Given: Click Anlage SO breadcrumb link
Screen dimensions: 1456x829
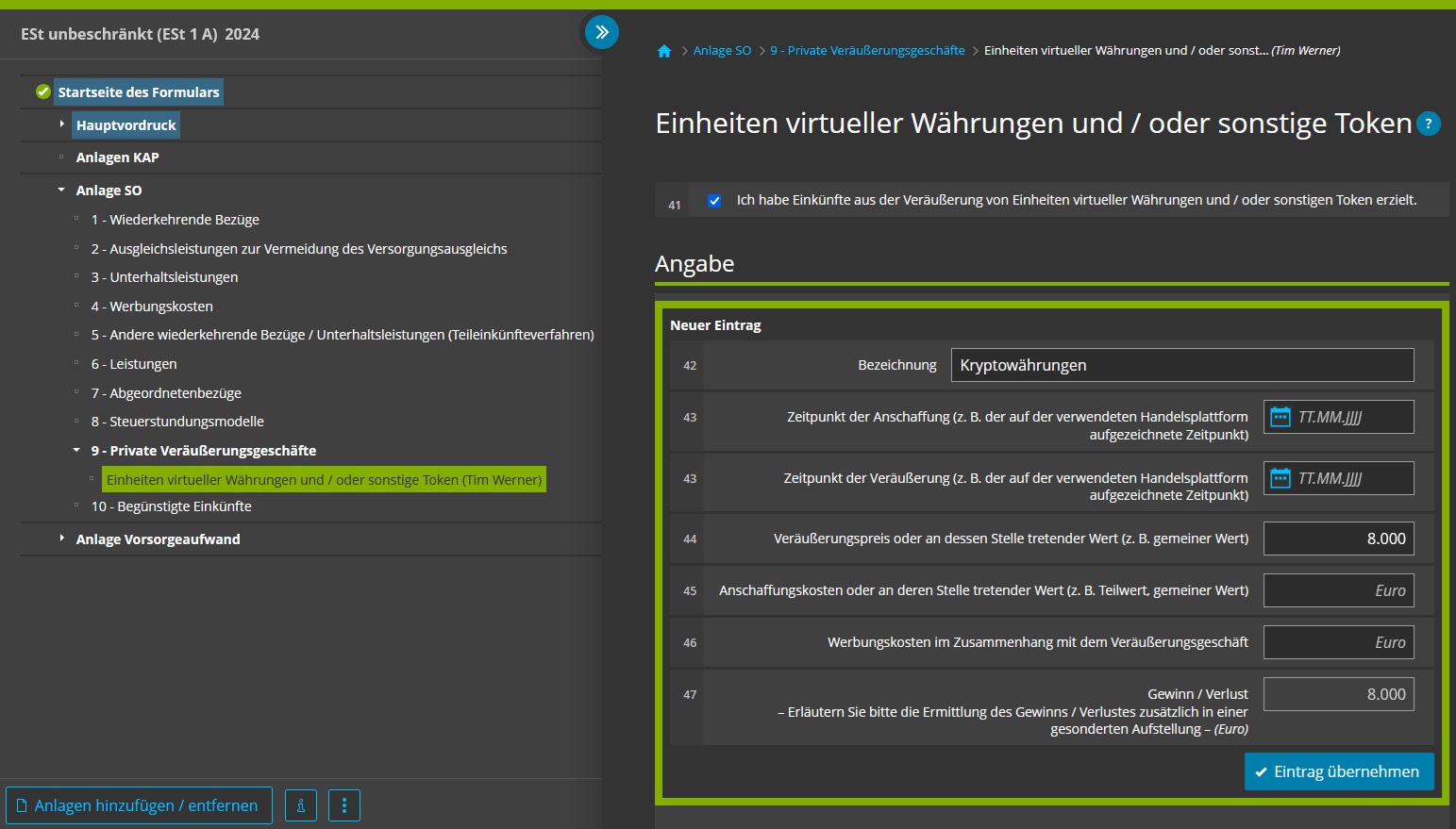Looking at the screenshot, I should [722, 51].
